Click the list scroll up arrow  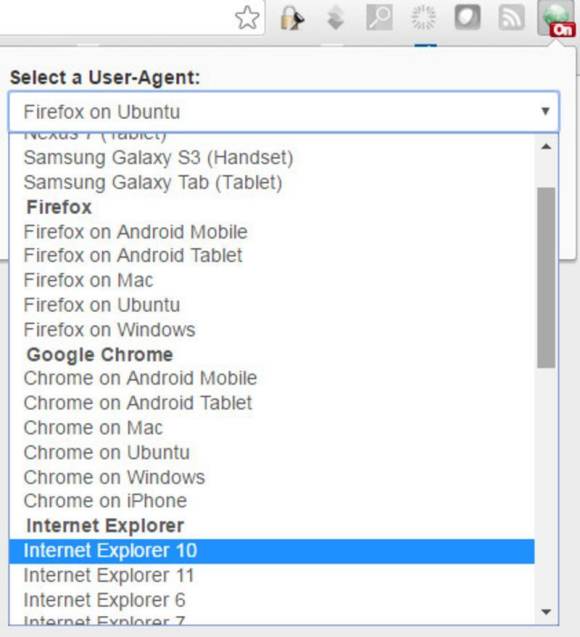[x=546, y=147]
